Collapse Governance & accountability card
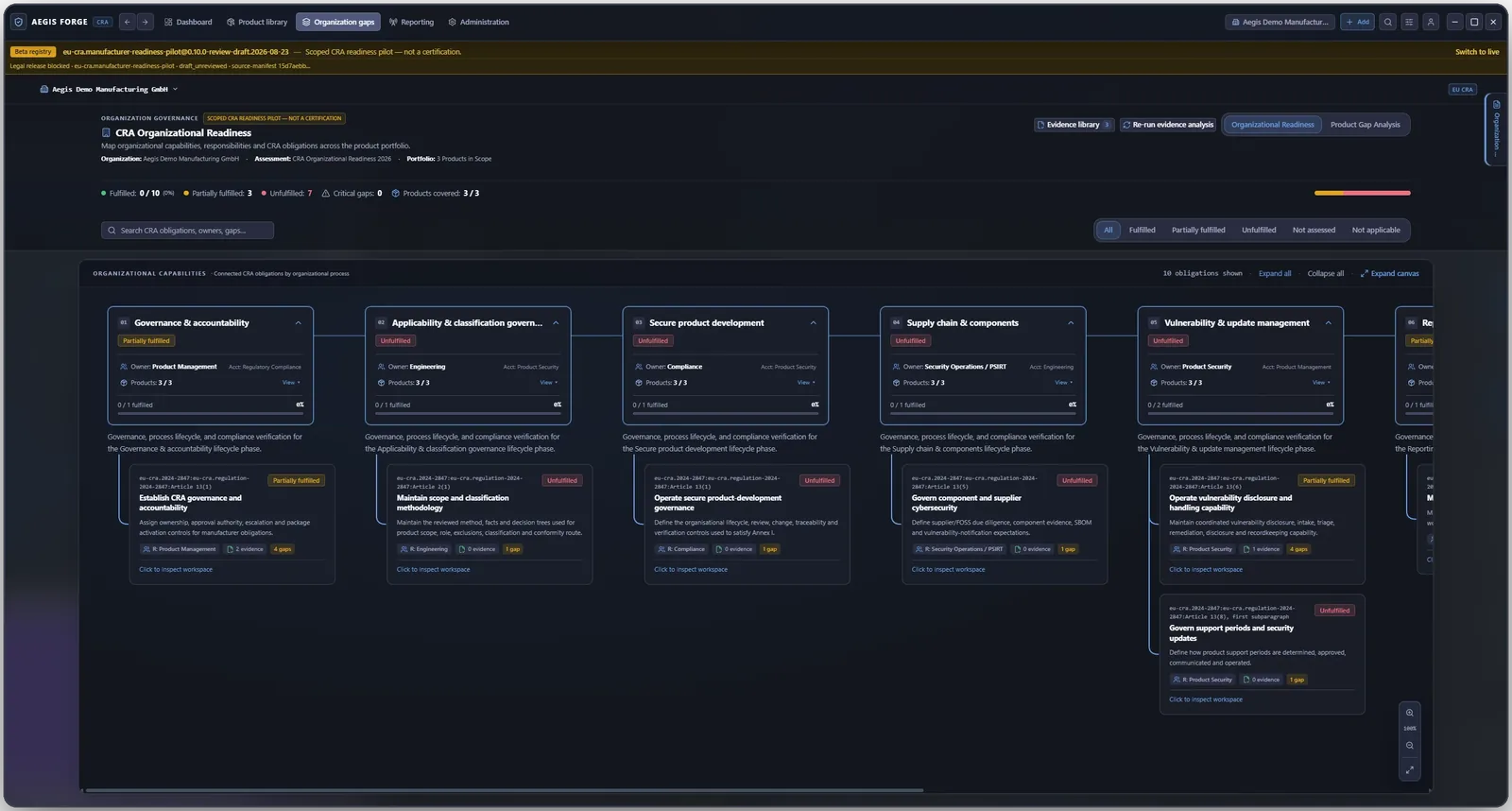The image size is (1512, 811). (x=299, y=323)
